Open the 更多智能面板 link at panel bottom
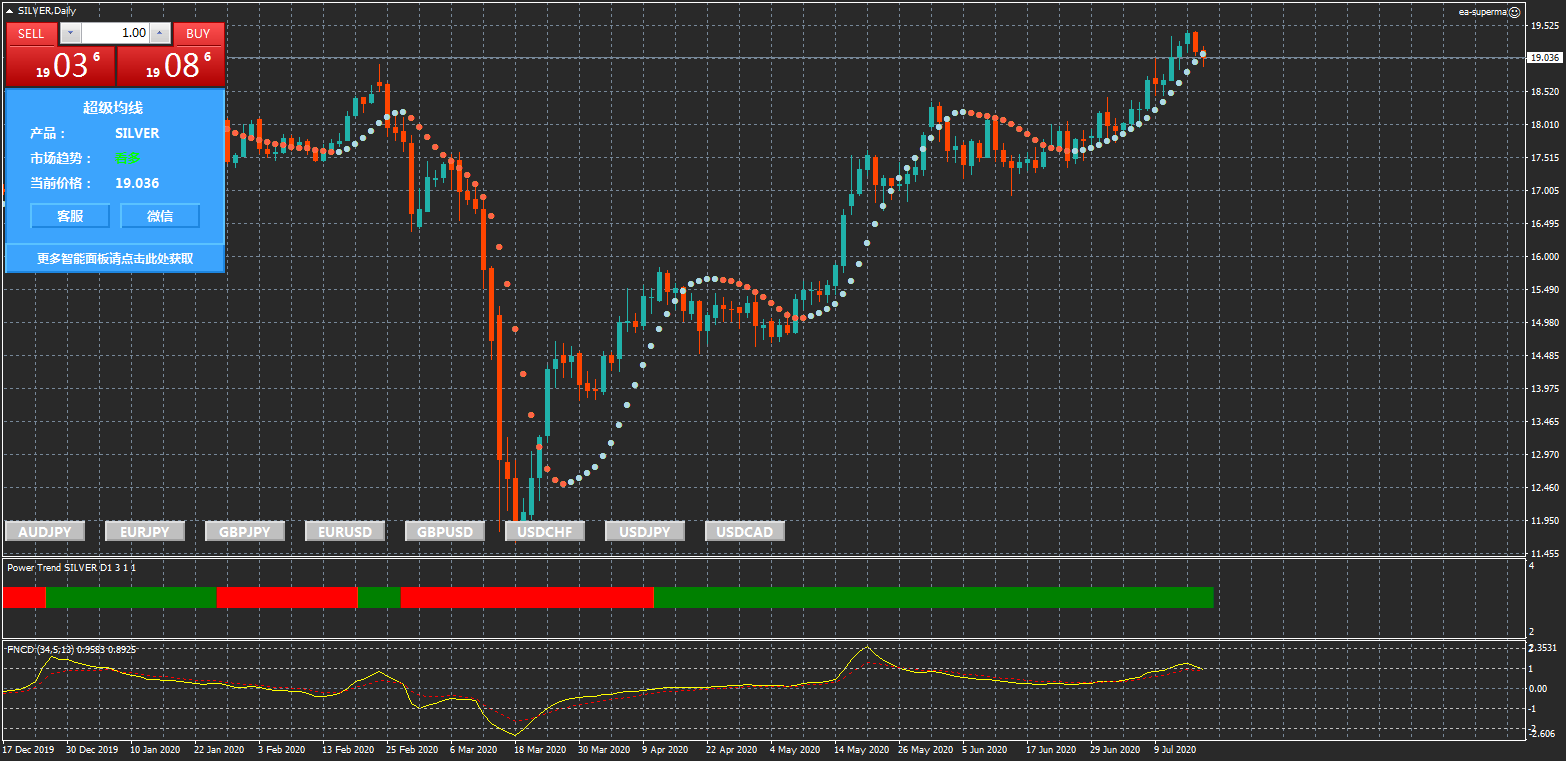1566x761 pixels. (115, 258)
